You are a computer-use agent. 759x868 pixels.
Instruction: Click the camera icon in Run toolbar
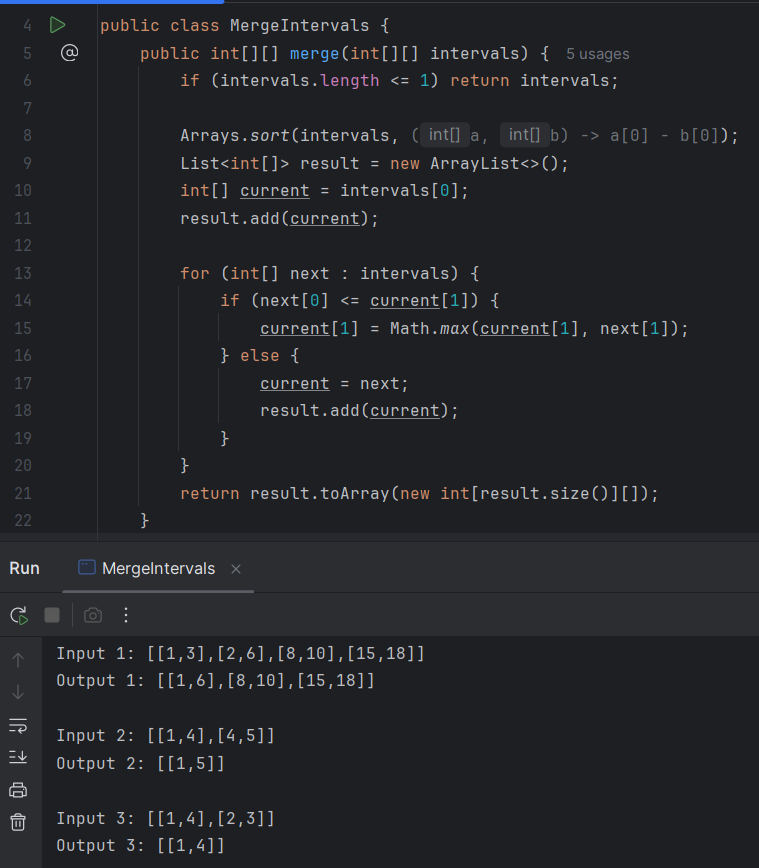click(x=93, y=615)
